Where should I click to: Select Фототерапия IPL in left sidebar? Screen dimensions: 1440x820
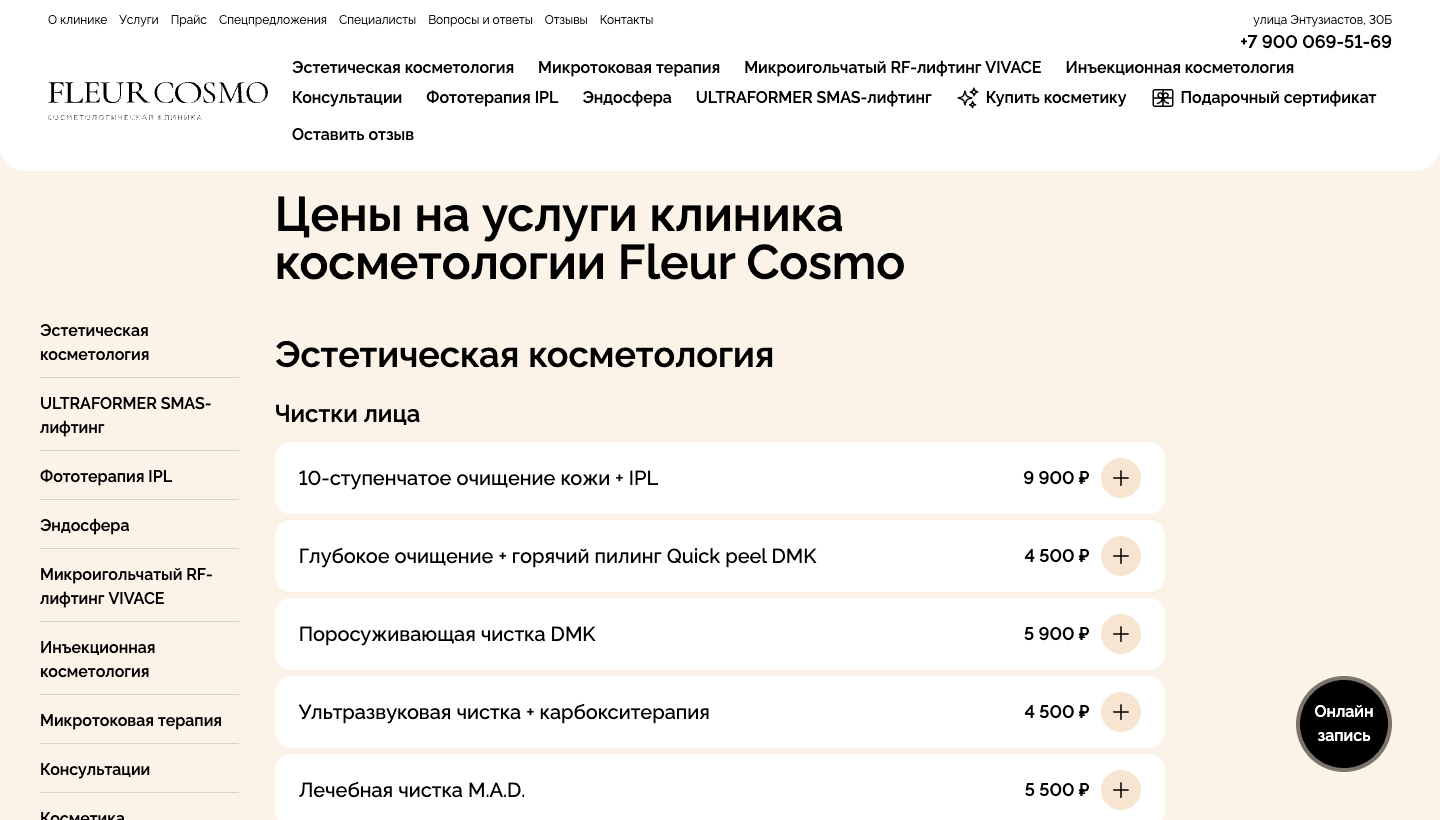click(106, 477)
